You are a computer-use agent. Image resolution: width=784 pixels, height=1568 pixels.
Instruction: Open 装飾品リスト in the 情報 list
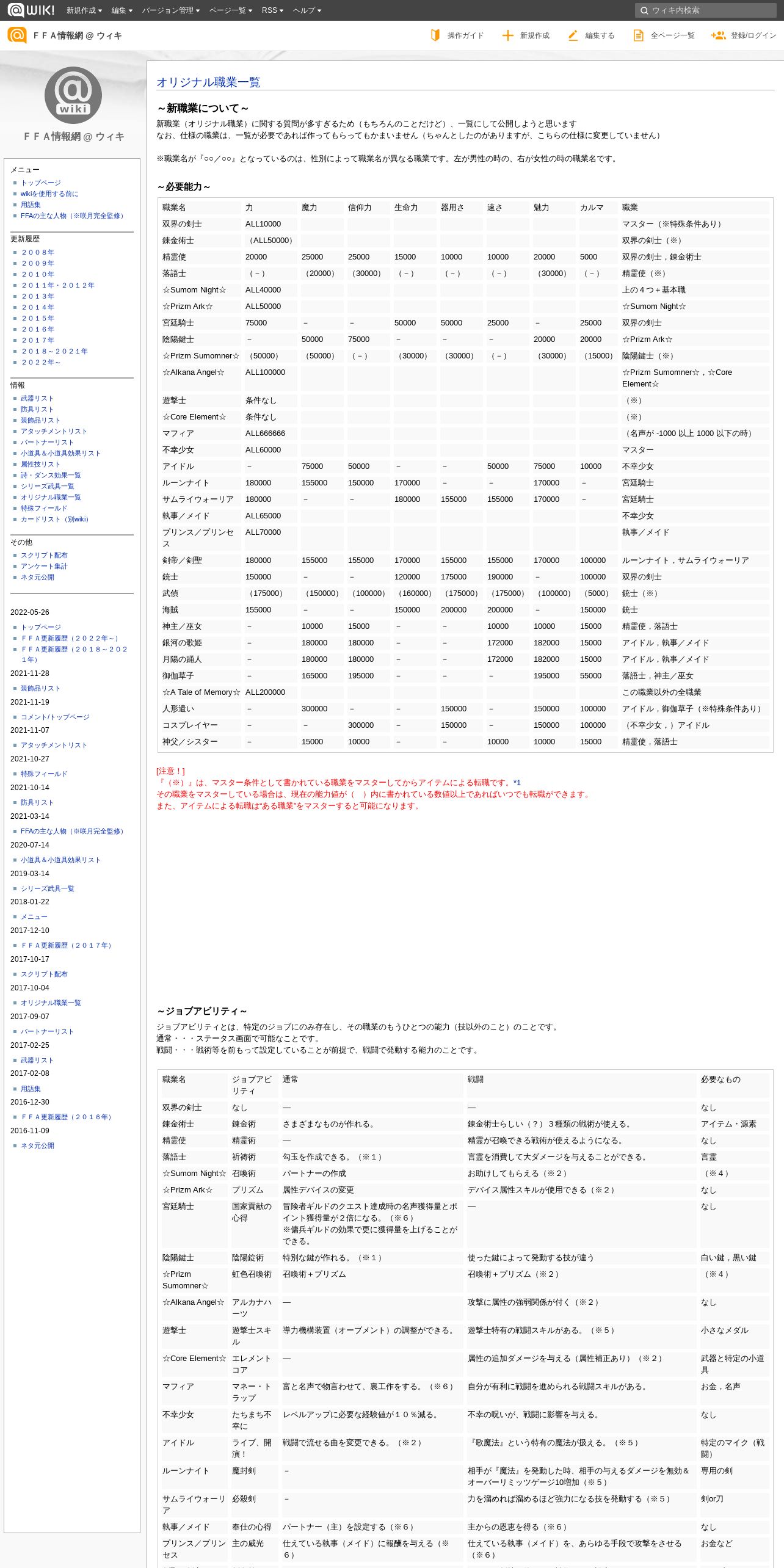tap(40, 420)
